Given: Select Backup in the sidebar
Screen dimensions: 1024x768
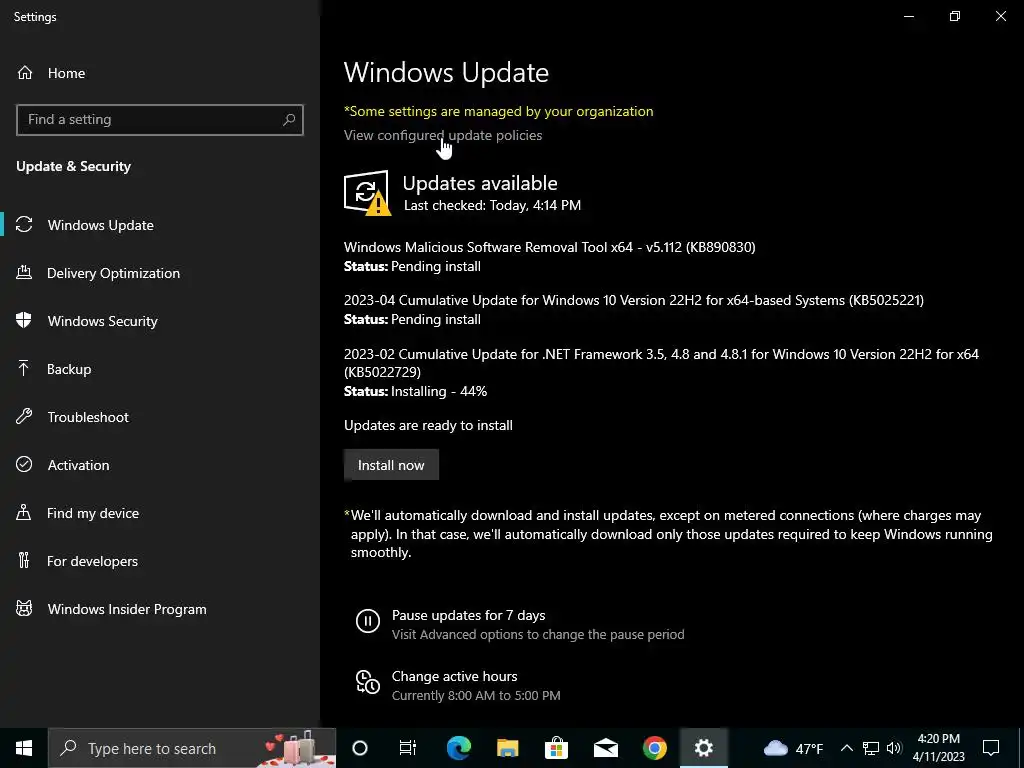Looking at the screenshot, I should click(x=69, y=369).
